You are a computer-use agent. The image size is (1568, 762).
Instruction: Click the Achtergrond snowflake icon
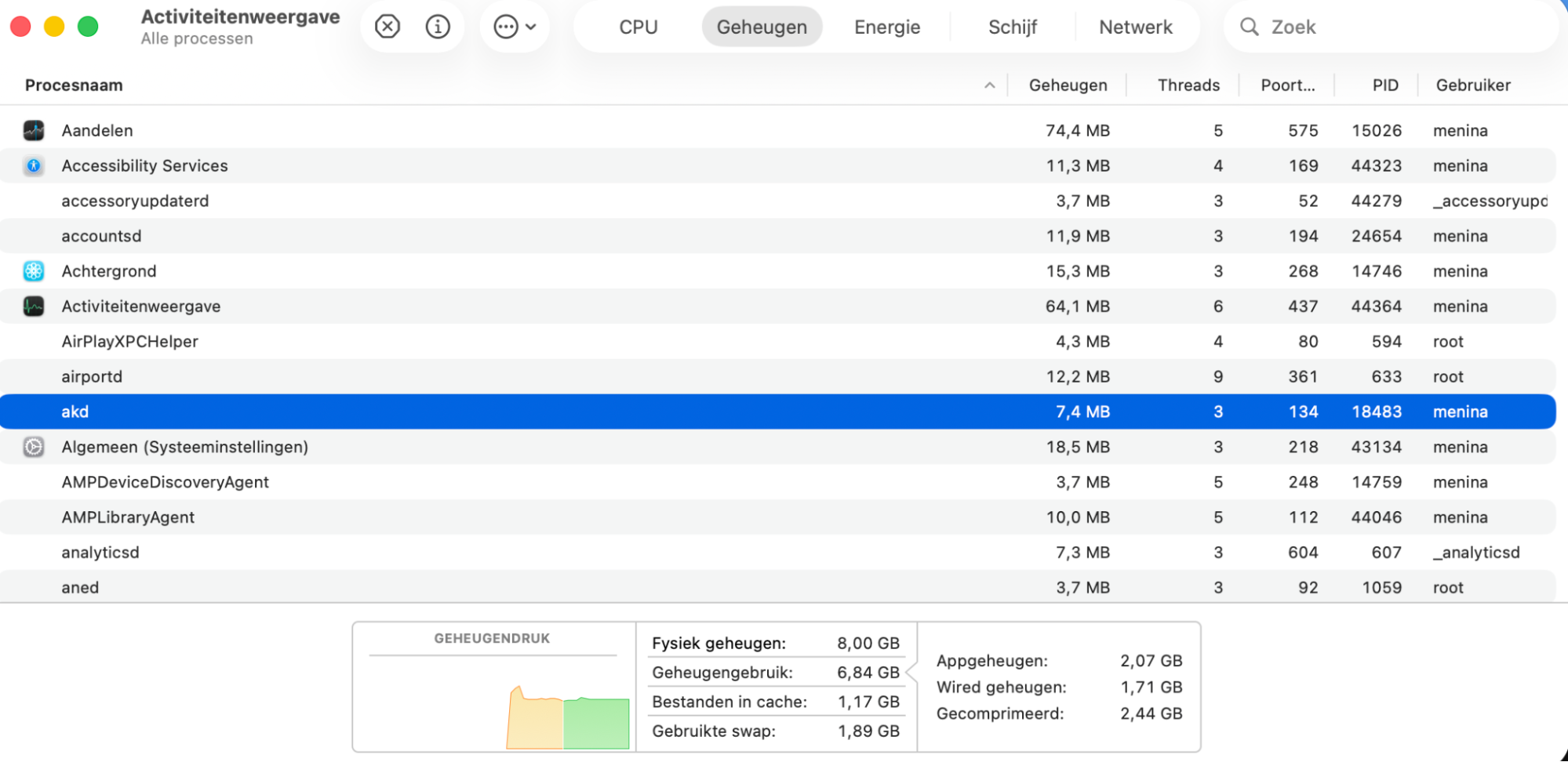pyautogui.click(x=34, y=270)
